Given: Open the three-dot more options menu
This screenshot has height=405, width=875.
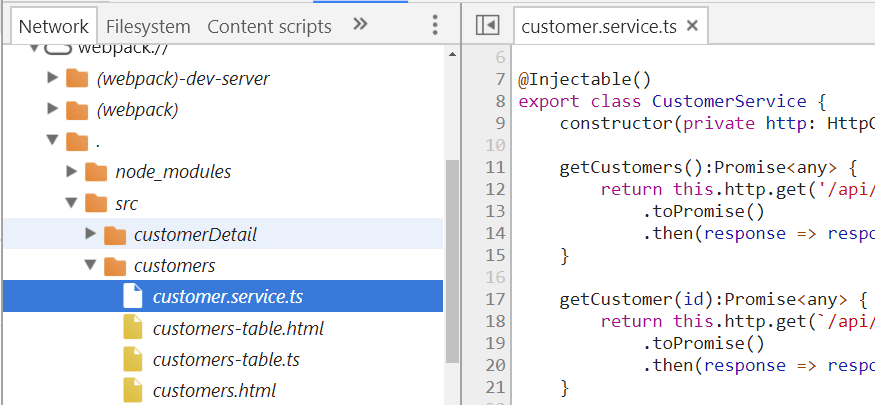Looking at the screenshot, I should tap(435, 25).
